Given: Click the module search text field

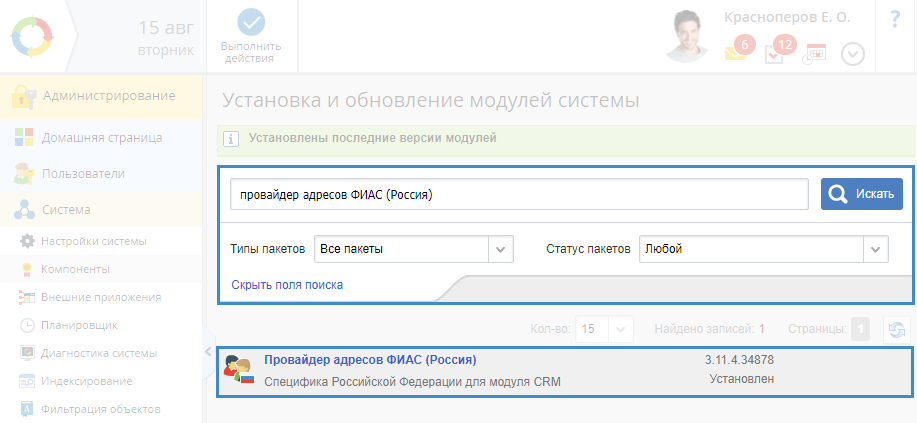Looking at the screenshot, I should (x=518, y=194).
